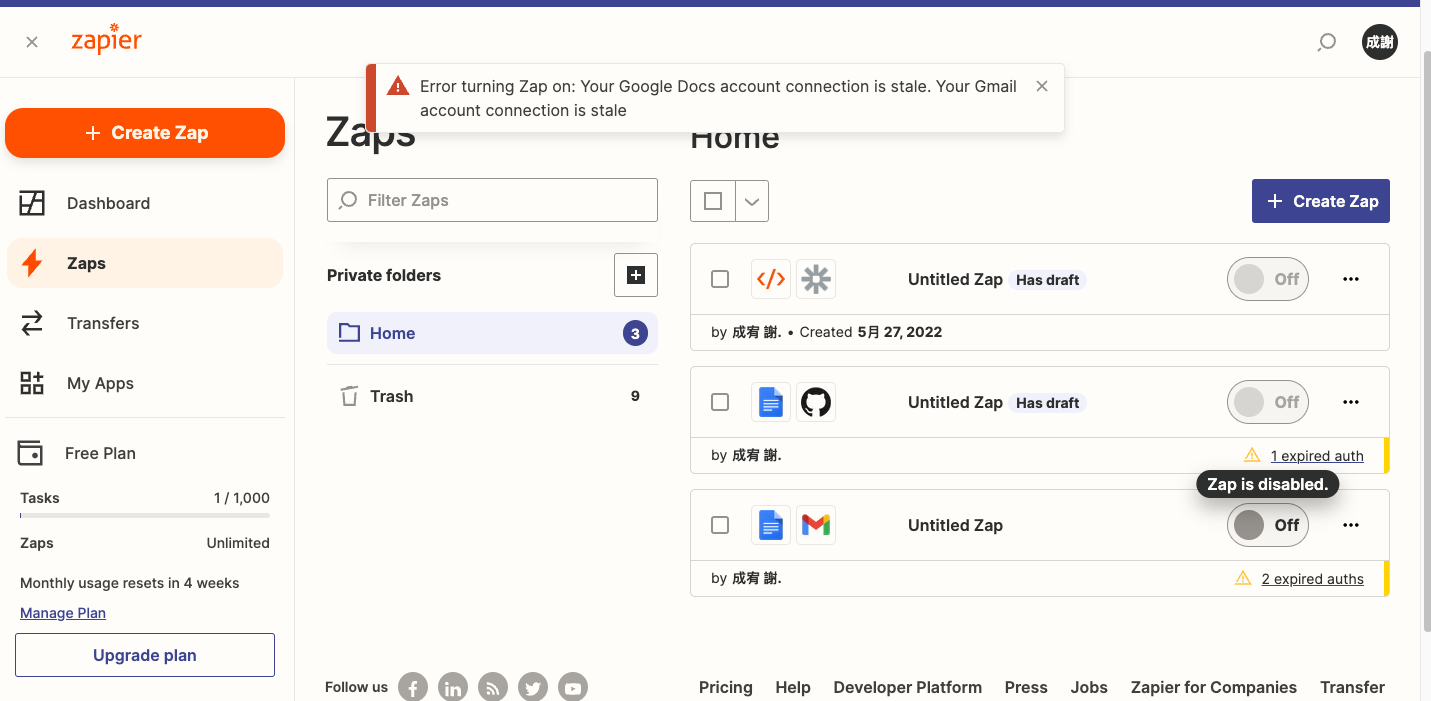Open Zapier's LinkedIn page

pos(453,688)
